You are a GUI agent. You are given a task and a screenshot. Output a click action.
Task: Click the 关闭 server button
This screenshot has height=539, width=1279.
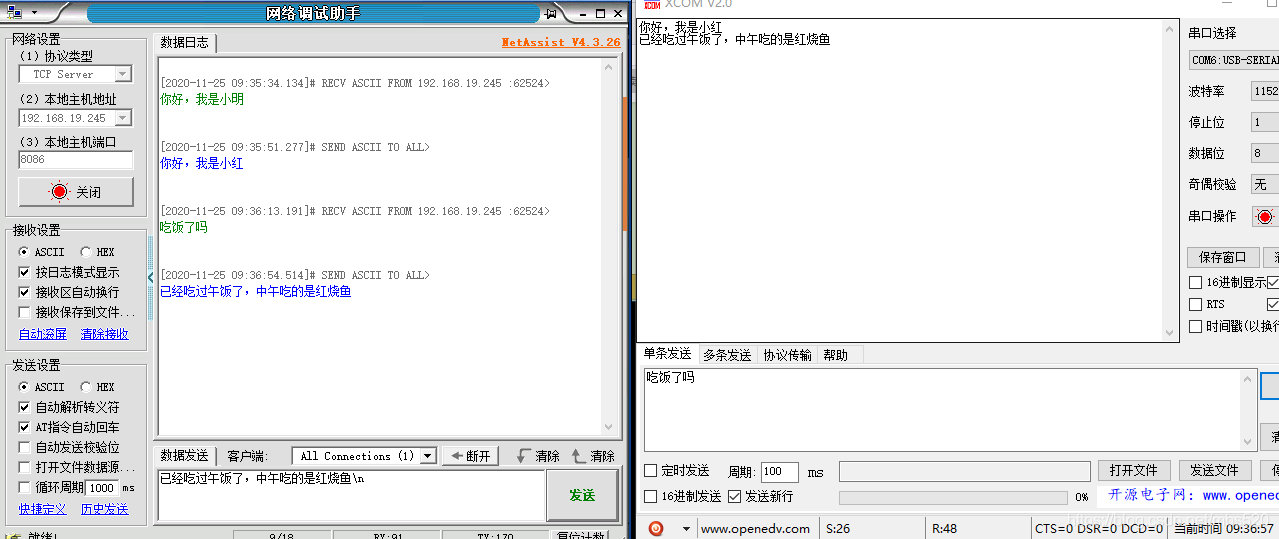(x=76, y=192)
